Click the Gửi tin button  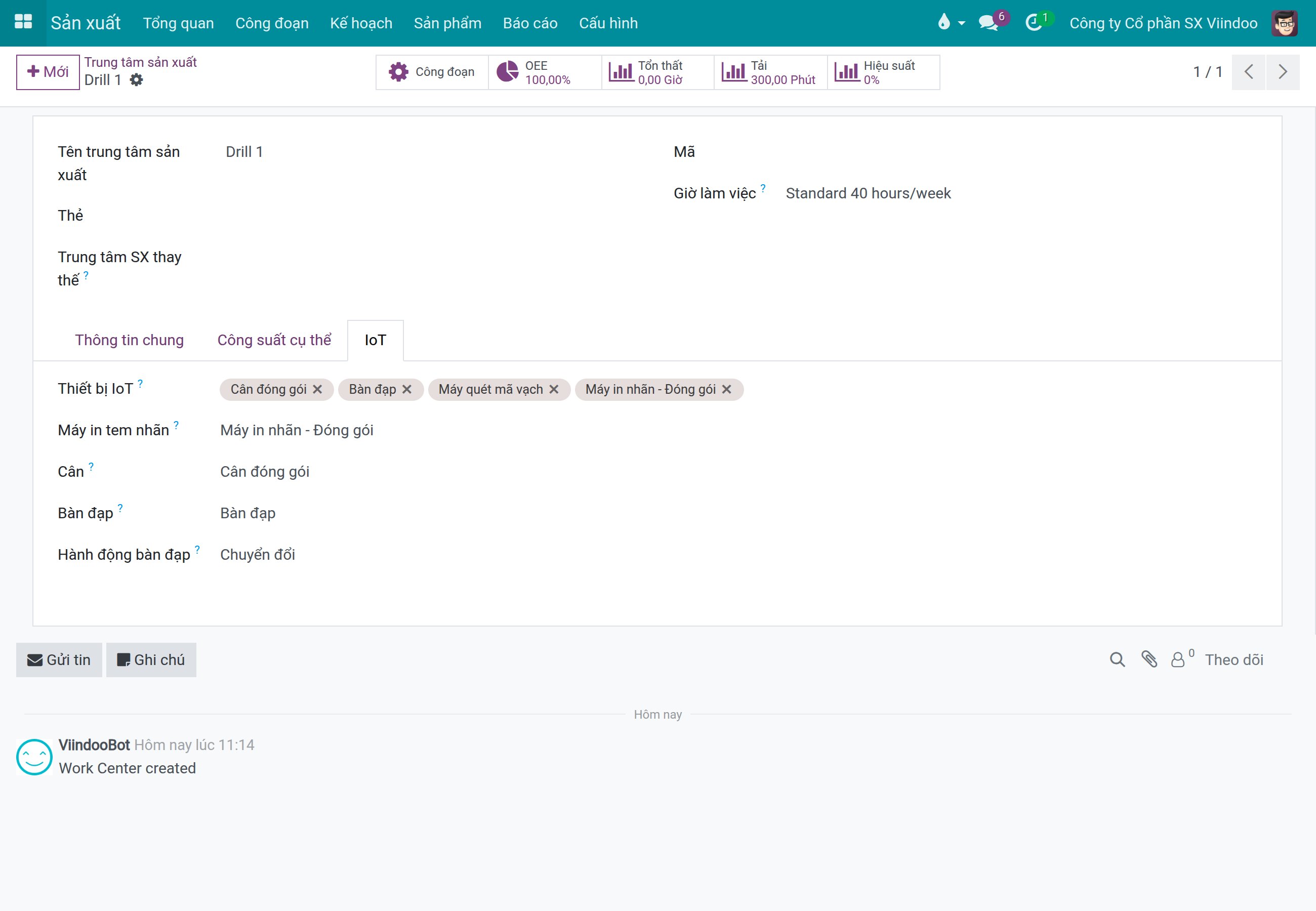59,660
